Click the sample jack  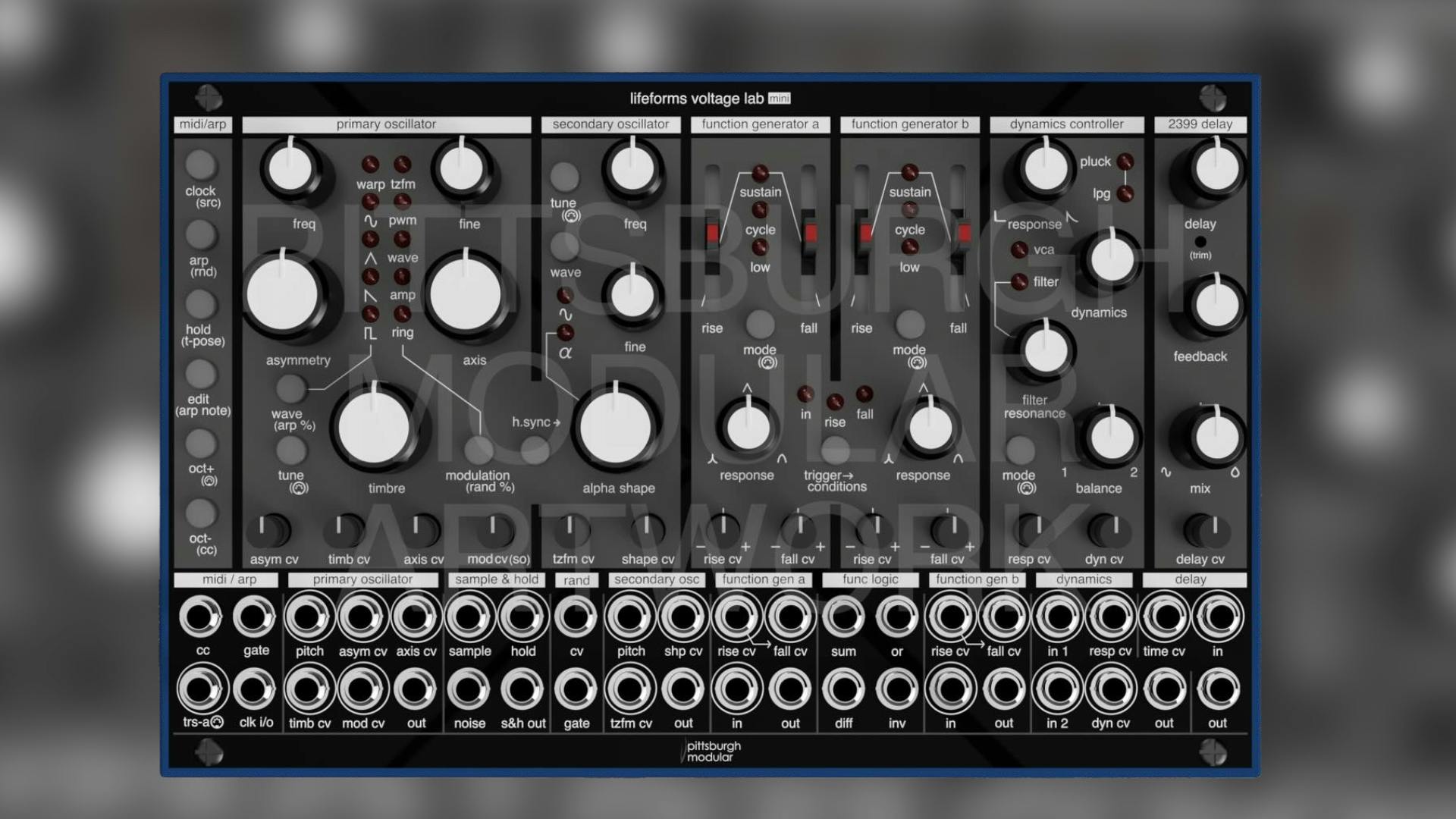(469, 617)
